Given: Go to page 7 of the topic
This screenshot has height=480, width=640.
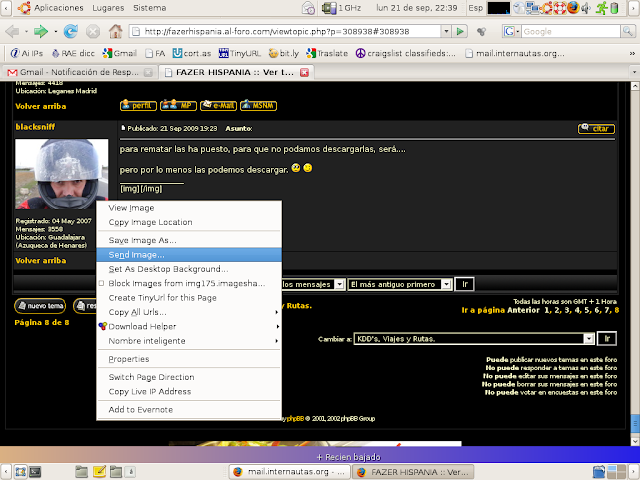Looking at the screenshot, I should point(607,310).
